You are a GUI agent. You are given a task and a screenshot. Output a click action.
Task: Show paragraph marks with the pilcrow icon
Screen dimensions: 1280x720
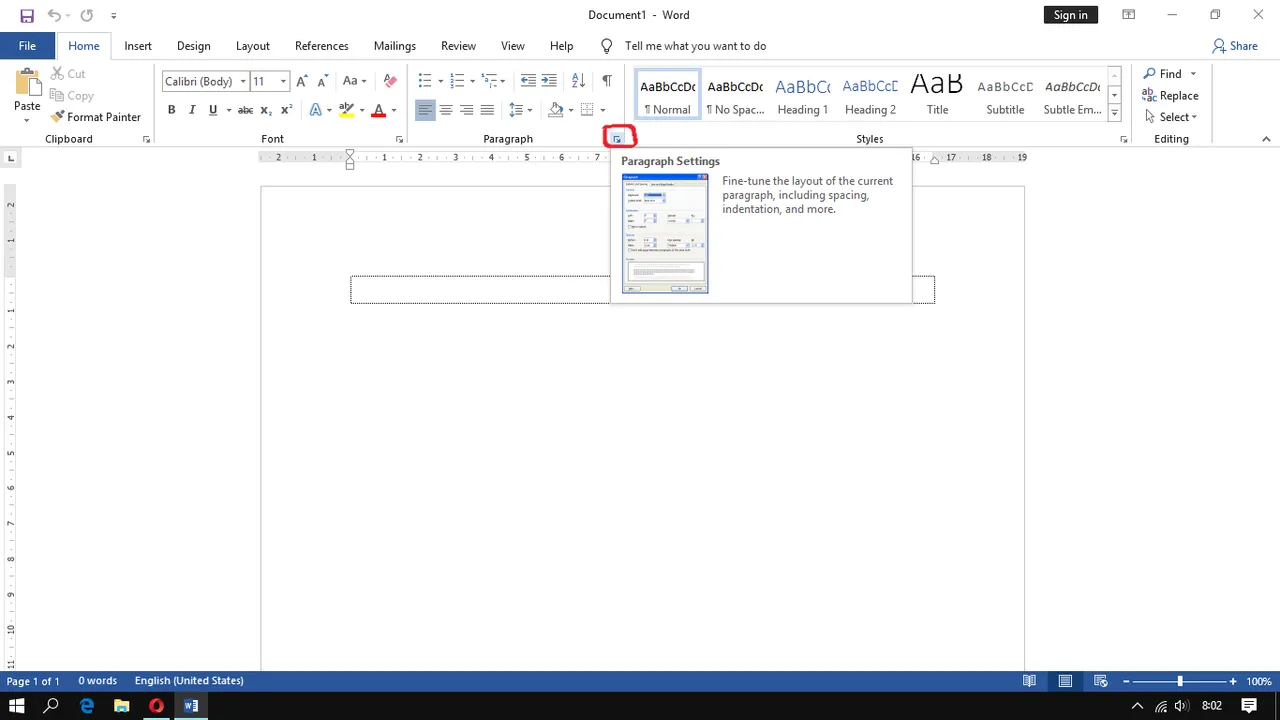pos(606,81)
